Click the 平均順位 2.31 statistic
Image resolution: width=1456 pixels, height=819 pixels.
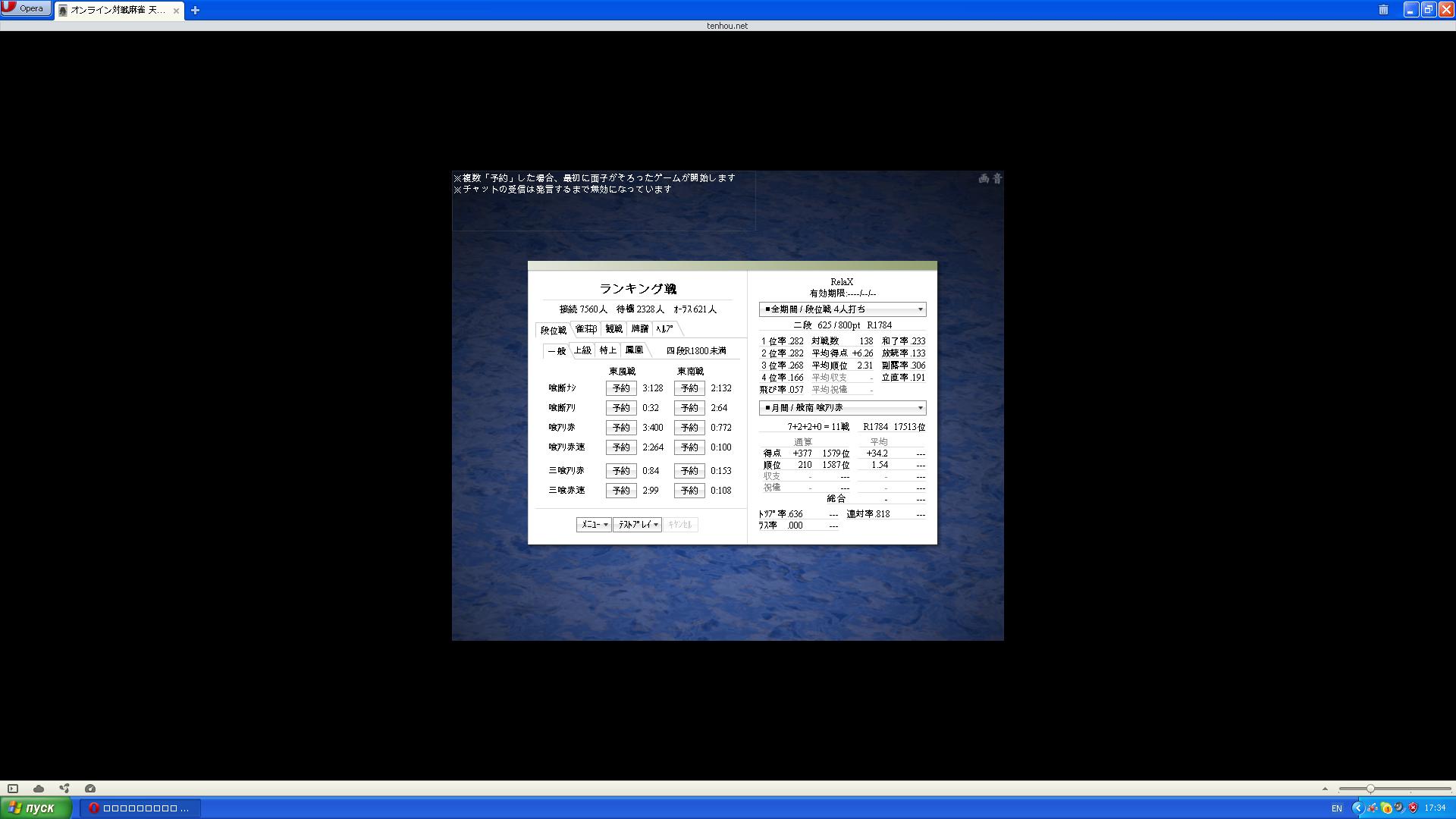point(842,366)
